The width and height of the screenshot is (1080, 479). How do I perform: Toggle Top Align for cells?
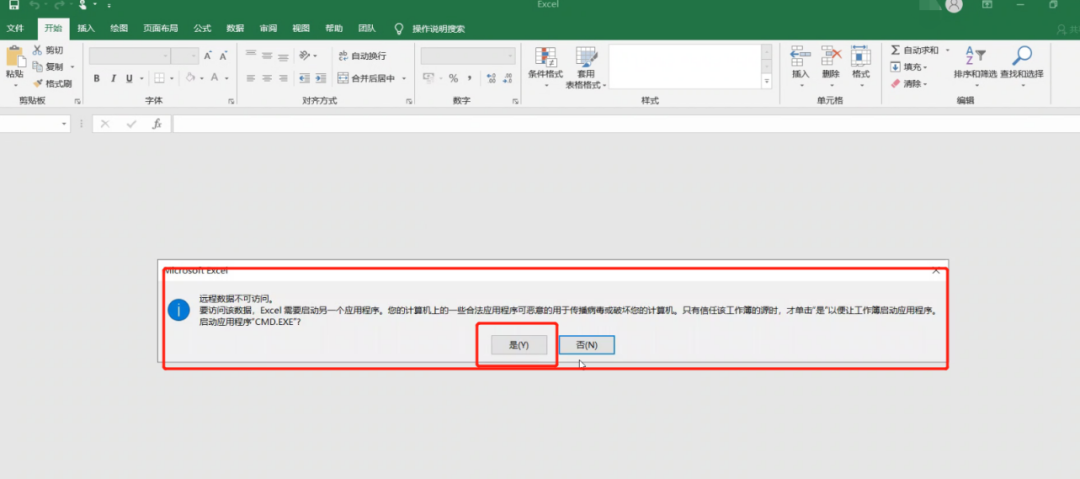[251, 56]
